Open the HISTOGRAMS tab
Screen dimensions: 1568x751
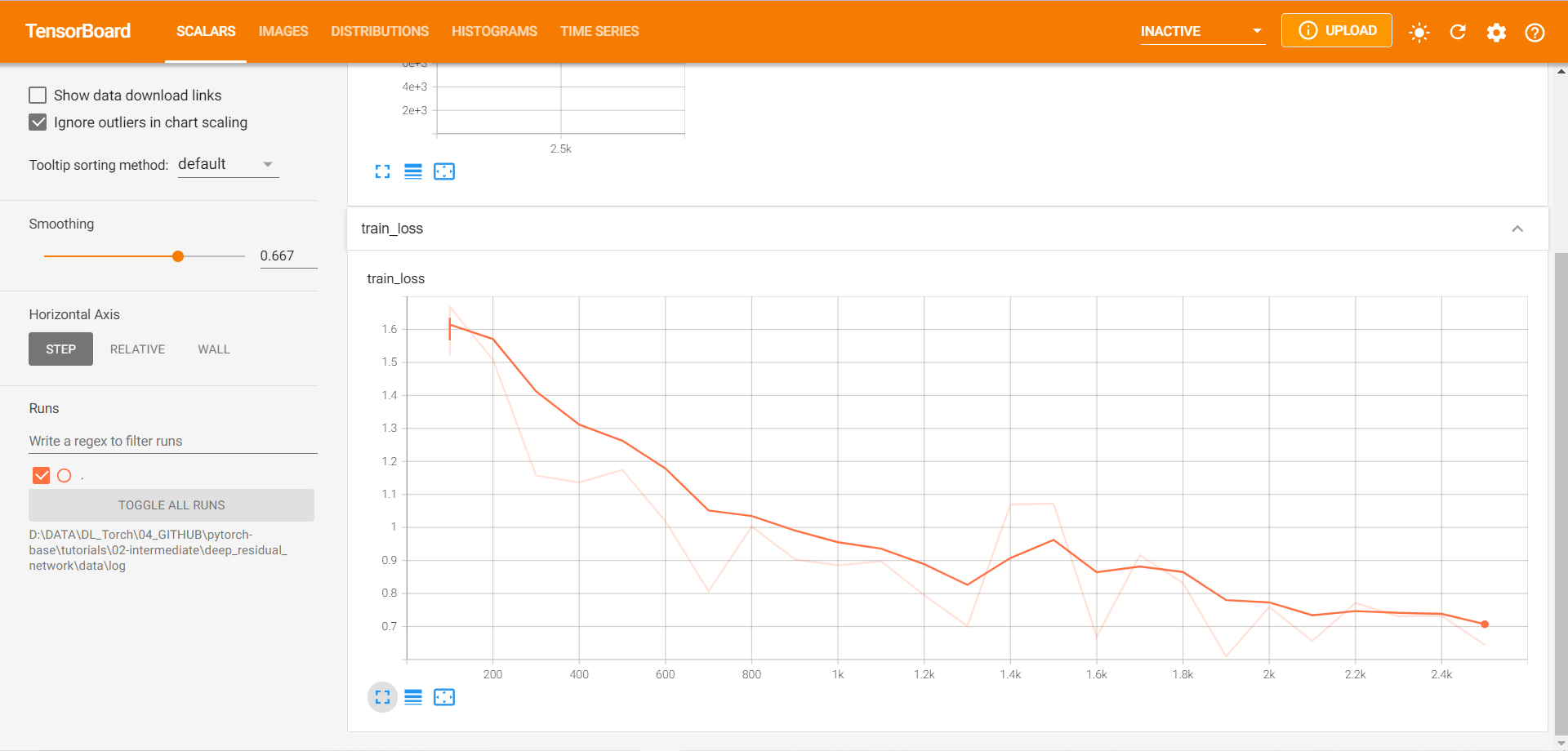pos(494,31)
